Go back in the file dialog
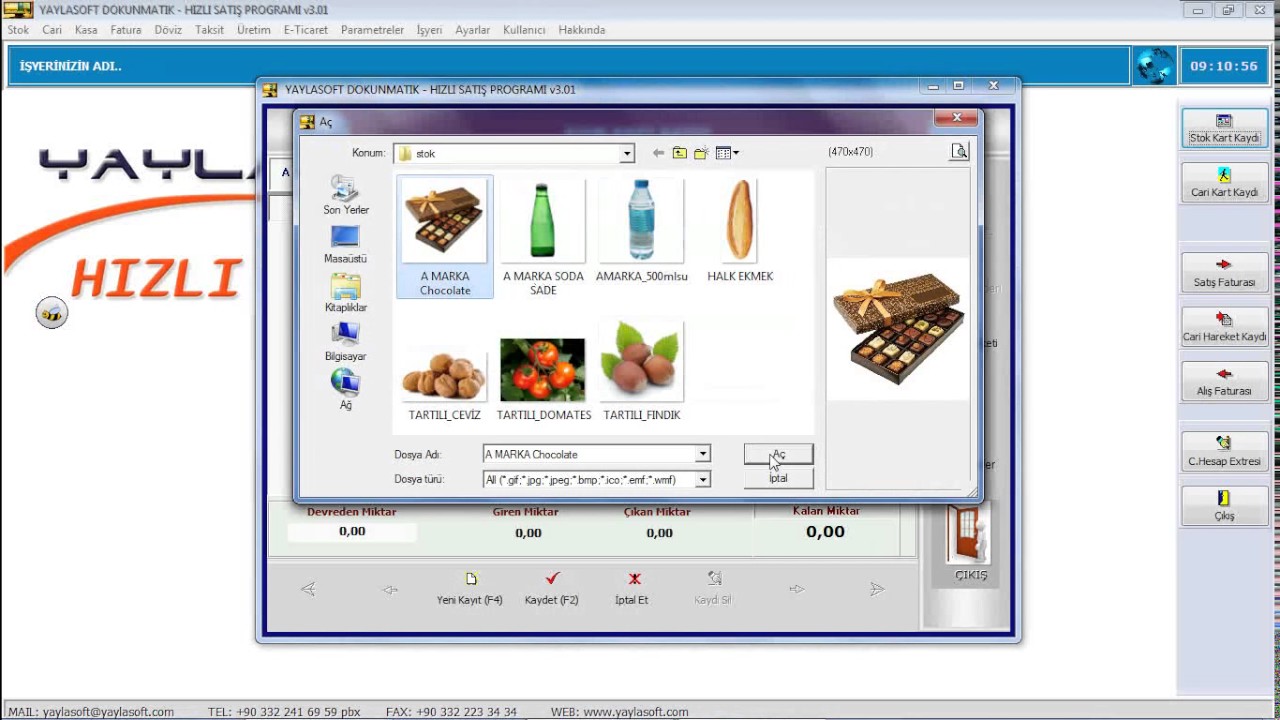This screenshot has height=720, width=1280. pyautogui.click(x=658, y=153)
